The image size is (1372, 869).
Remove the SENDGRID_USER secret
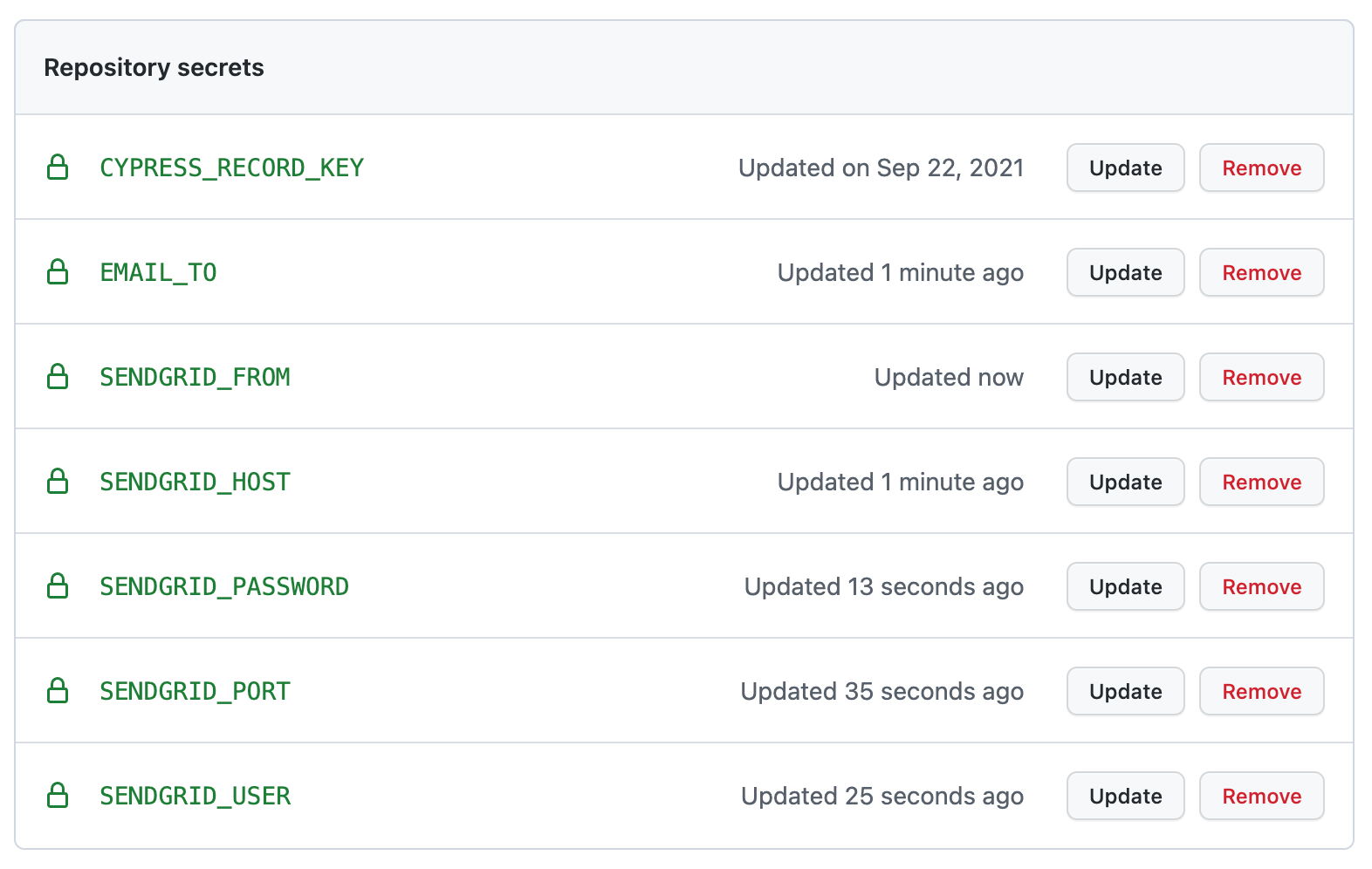click(1261, 796)
